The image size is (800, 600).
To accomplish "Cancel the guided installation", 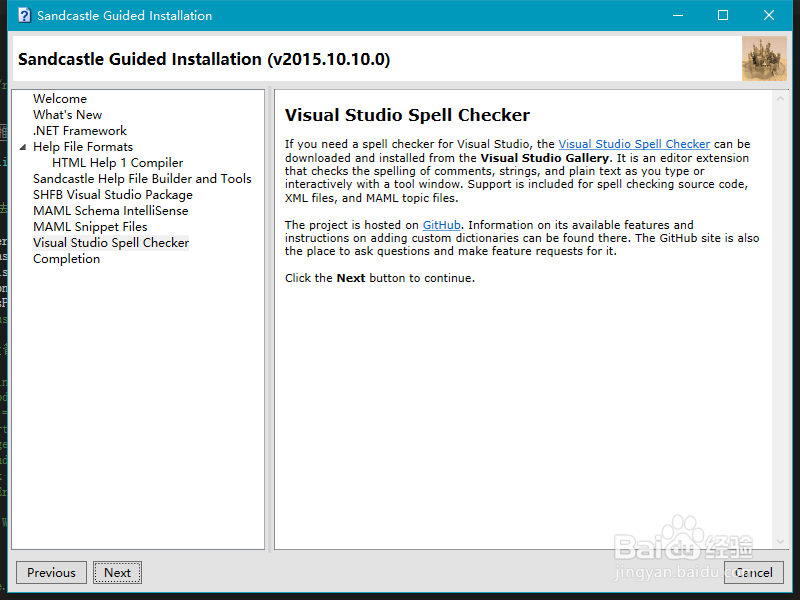I will coord(754,572).
